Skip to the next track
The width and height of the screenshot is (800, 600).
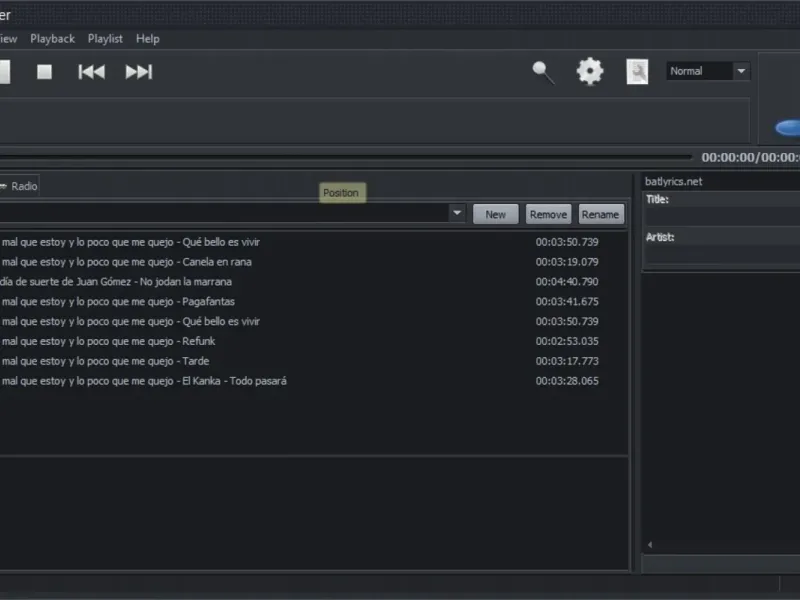pyautogui.click(x=139, y=72)
